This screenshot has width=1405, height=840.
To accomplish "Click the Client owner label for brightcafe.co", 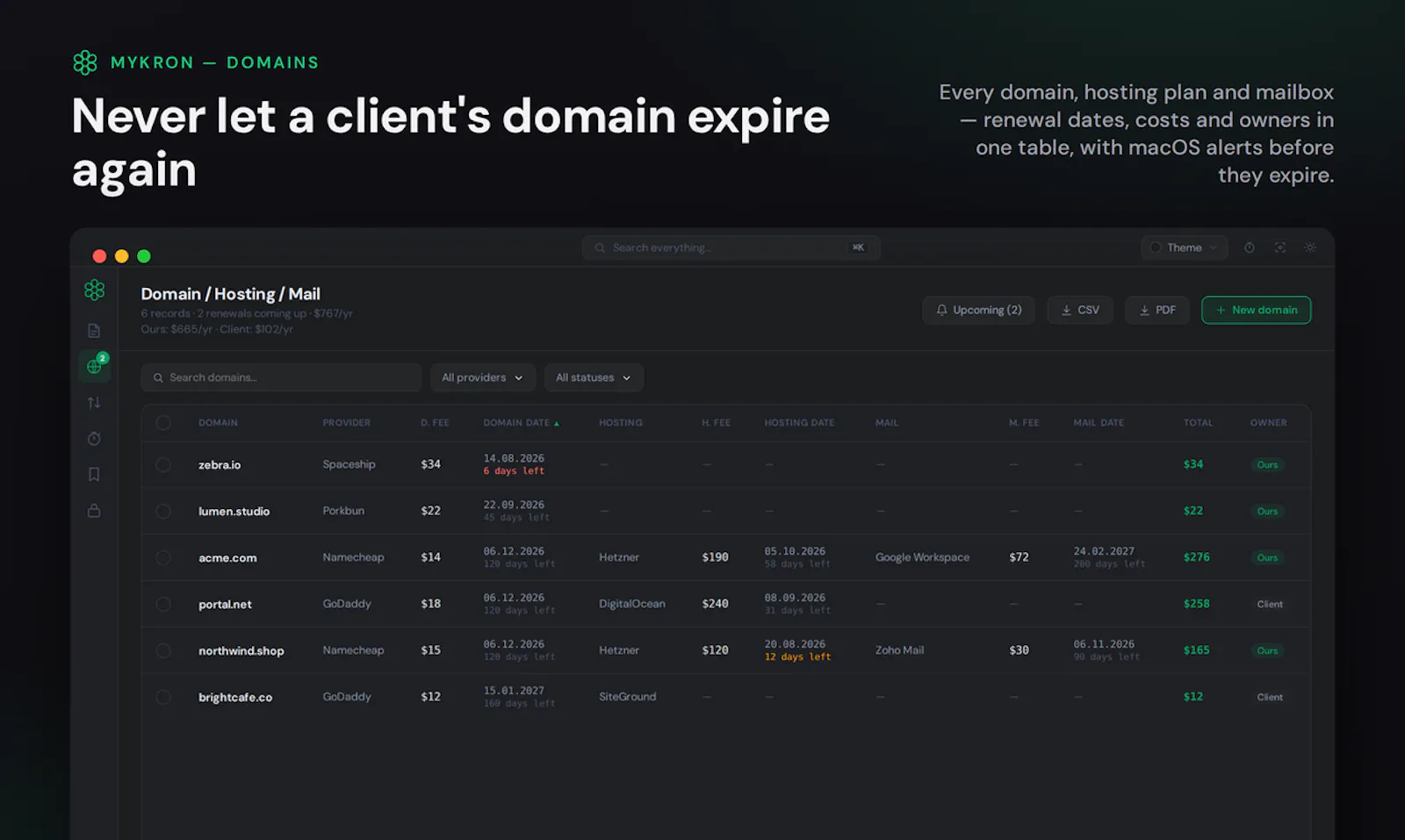I will (x=1270, y=698).
